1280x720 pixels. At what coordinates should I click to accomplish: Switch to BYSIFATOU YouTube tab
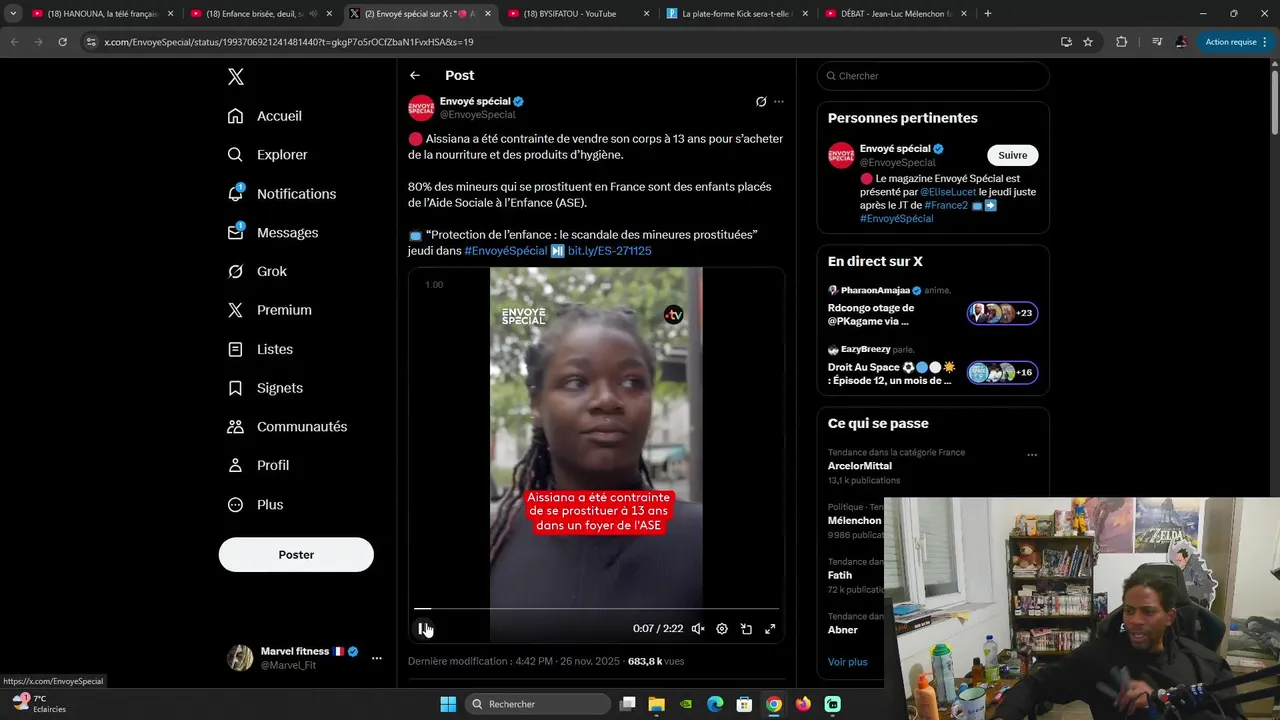click(x=576, y=14)
